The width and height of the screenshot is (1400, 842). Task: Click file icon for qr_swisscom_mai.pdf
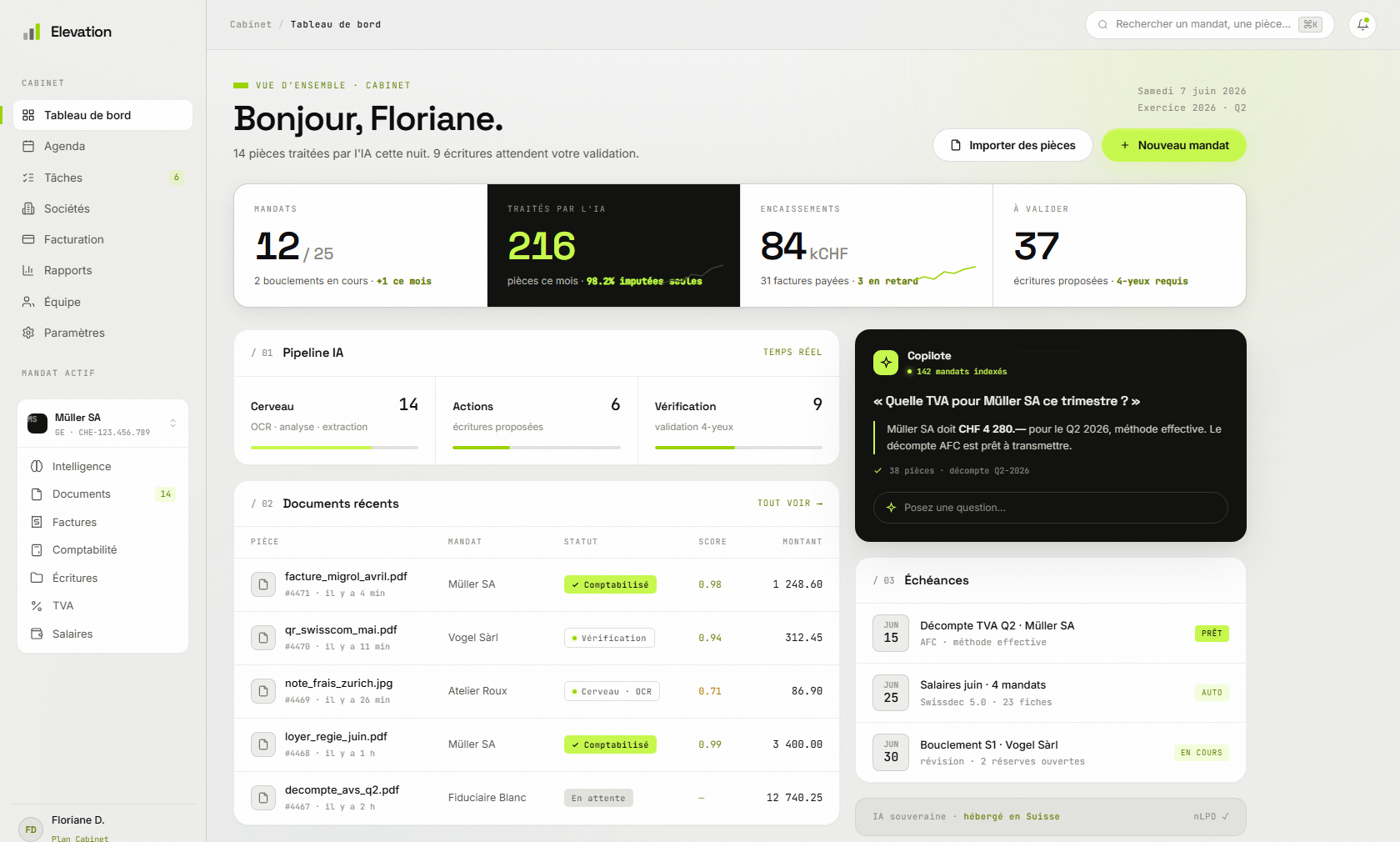(263, 638)
